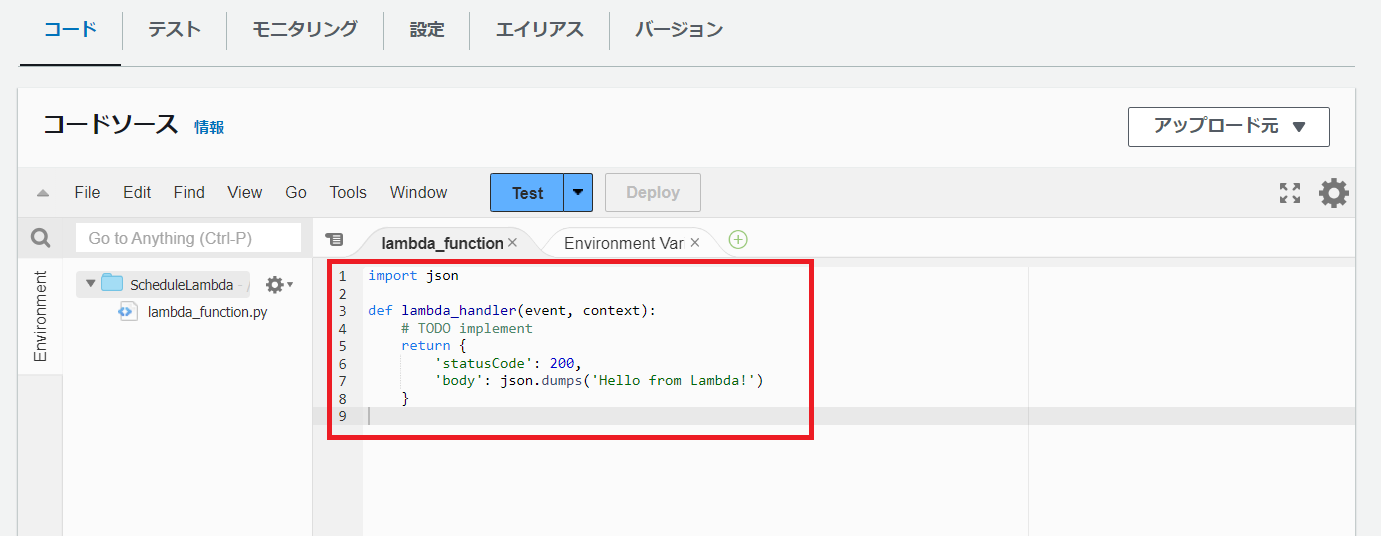Screen dimensions: 1381x536
Task: Collapse the menu bar with up arrow
Action: click(43, 193)
